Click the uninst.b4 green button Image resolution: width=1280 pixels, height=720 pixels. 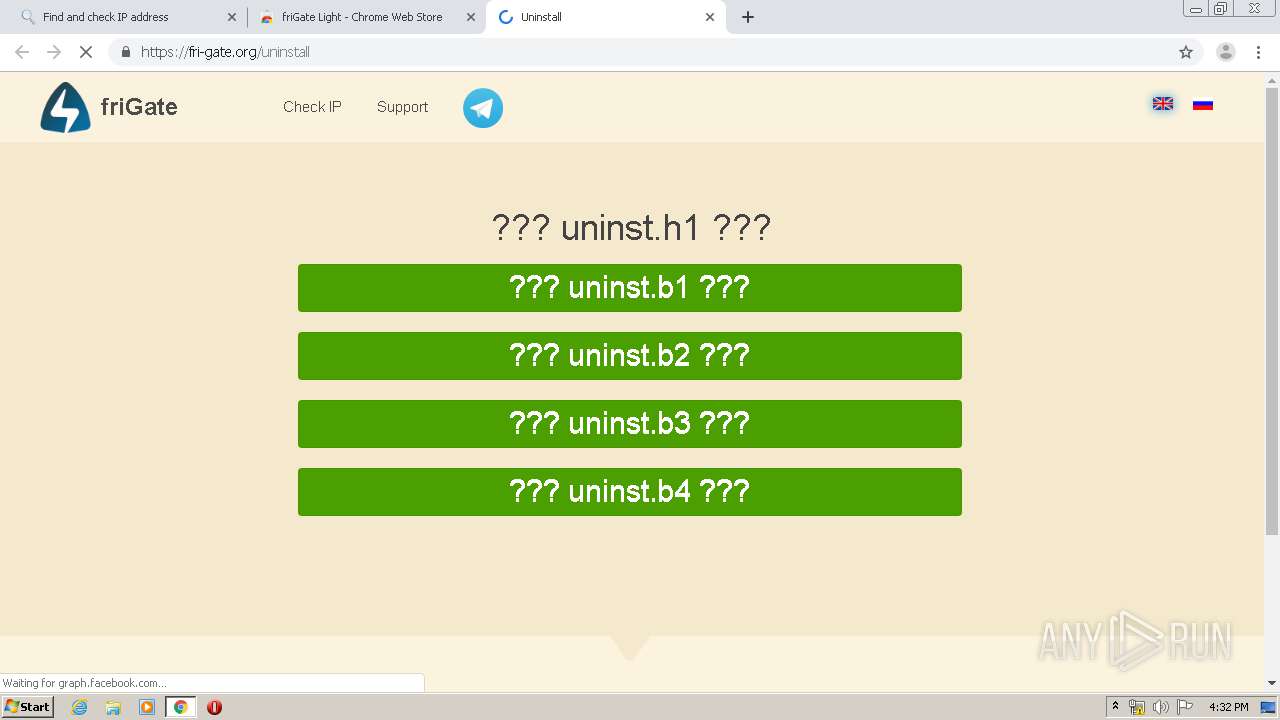point(630,492)
